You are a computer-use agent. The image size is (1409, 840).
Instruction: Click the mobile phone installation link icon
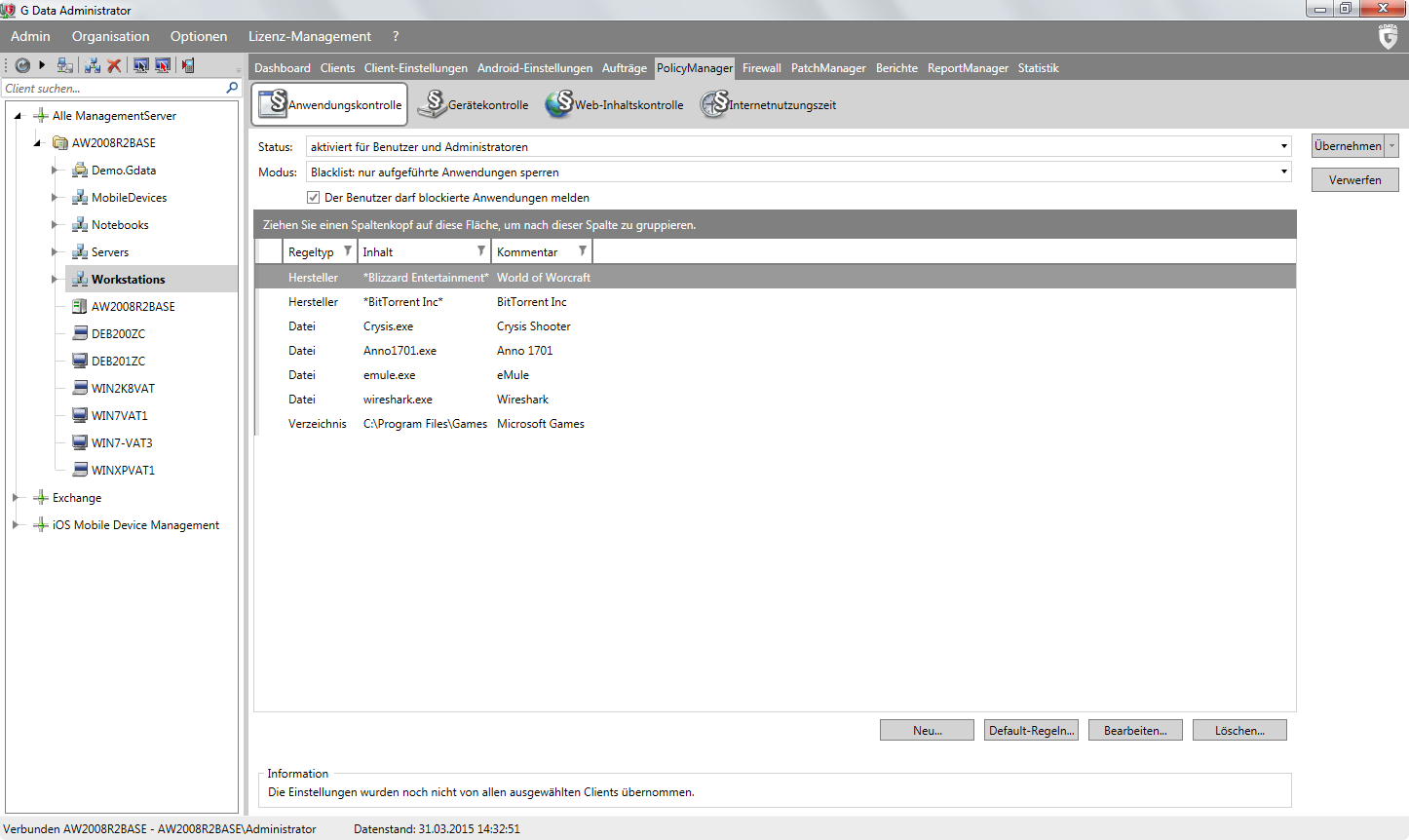pos(188,65)
